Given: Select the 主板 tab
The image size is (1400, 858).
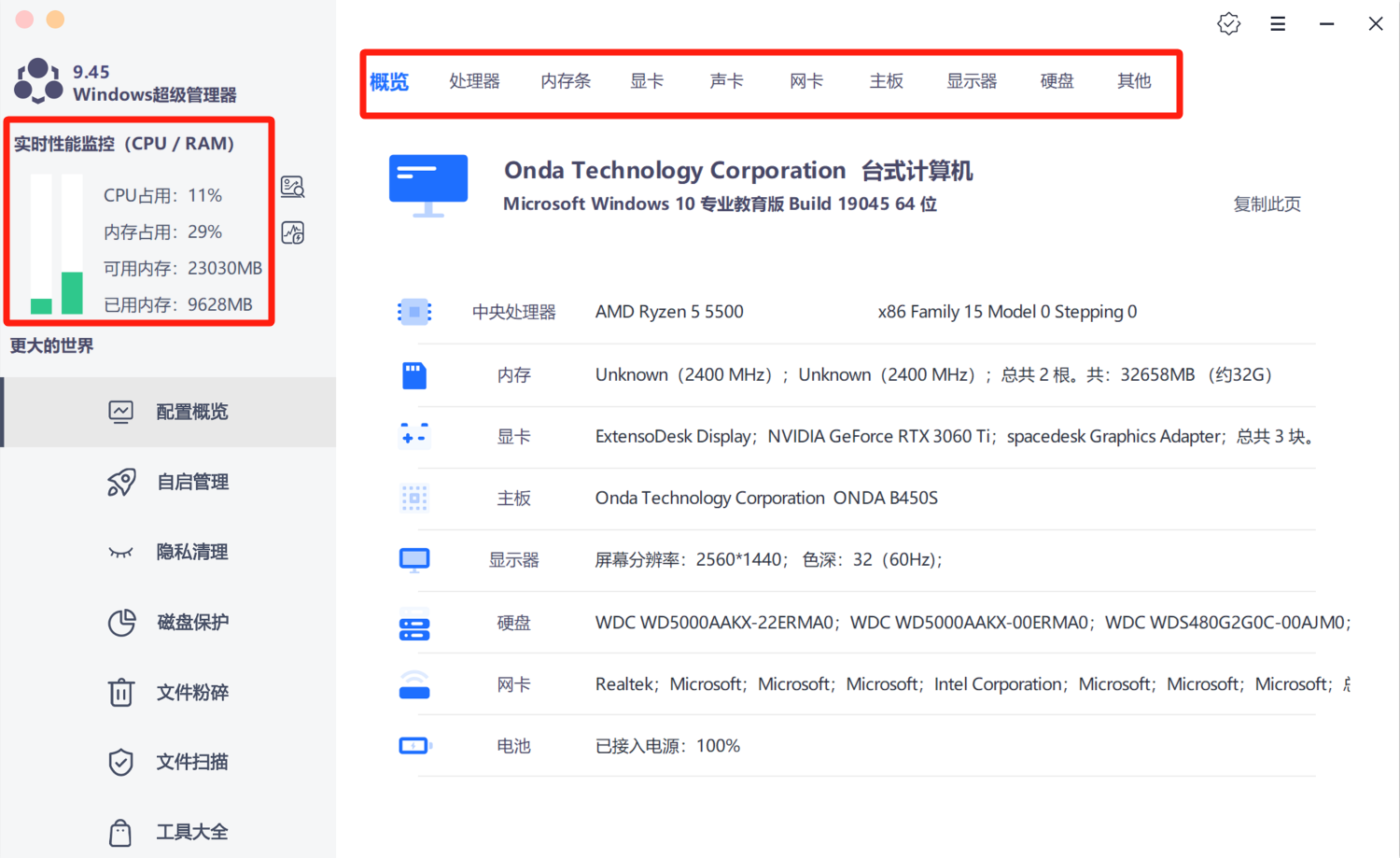Looking at the screenshot, I should pyautogui.click(x=886, y=81).
